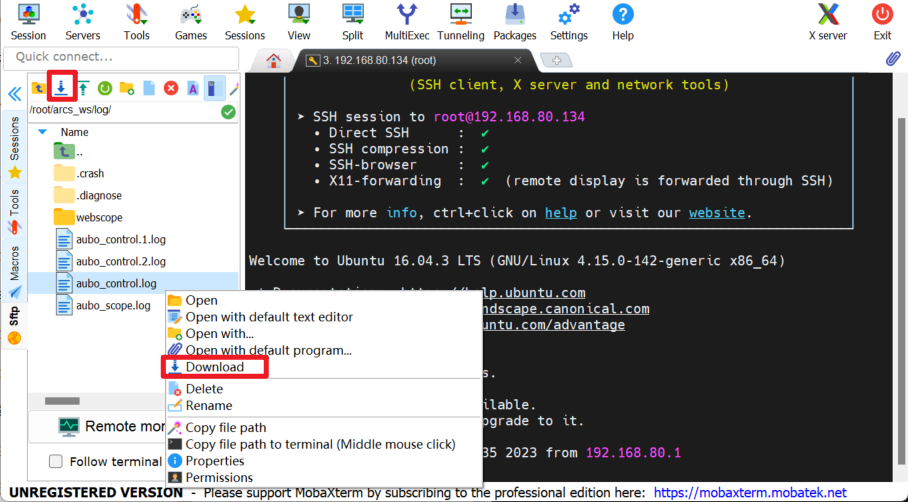Screen dimensions: 908x502
Task: Tick the Follow terminal folder checkbox
Action: point(56,461)
